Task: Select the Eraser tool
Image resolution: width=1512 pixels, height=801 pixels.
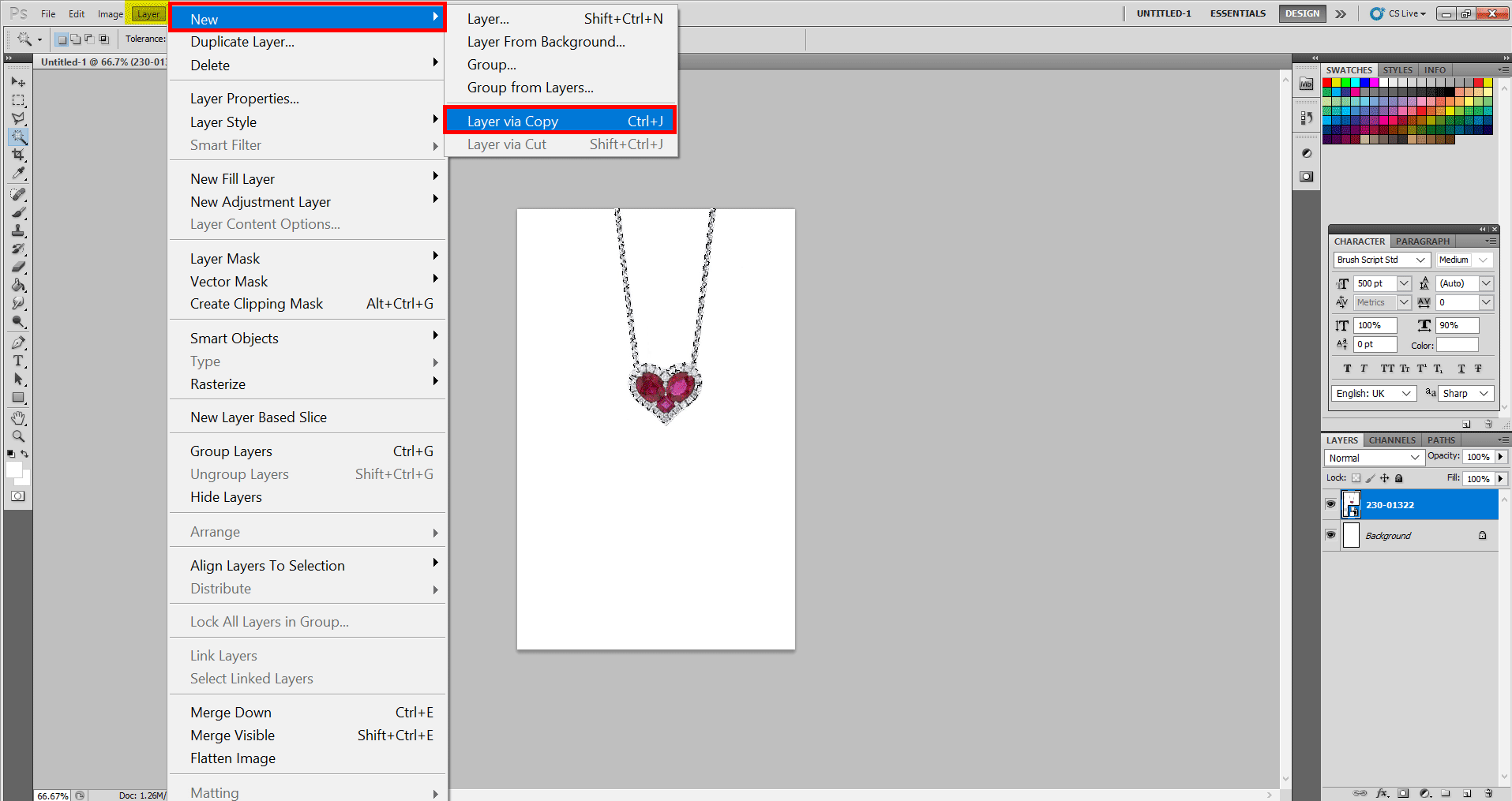Action: [x=18, y=267]
